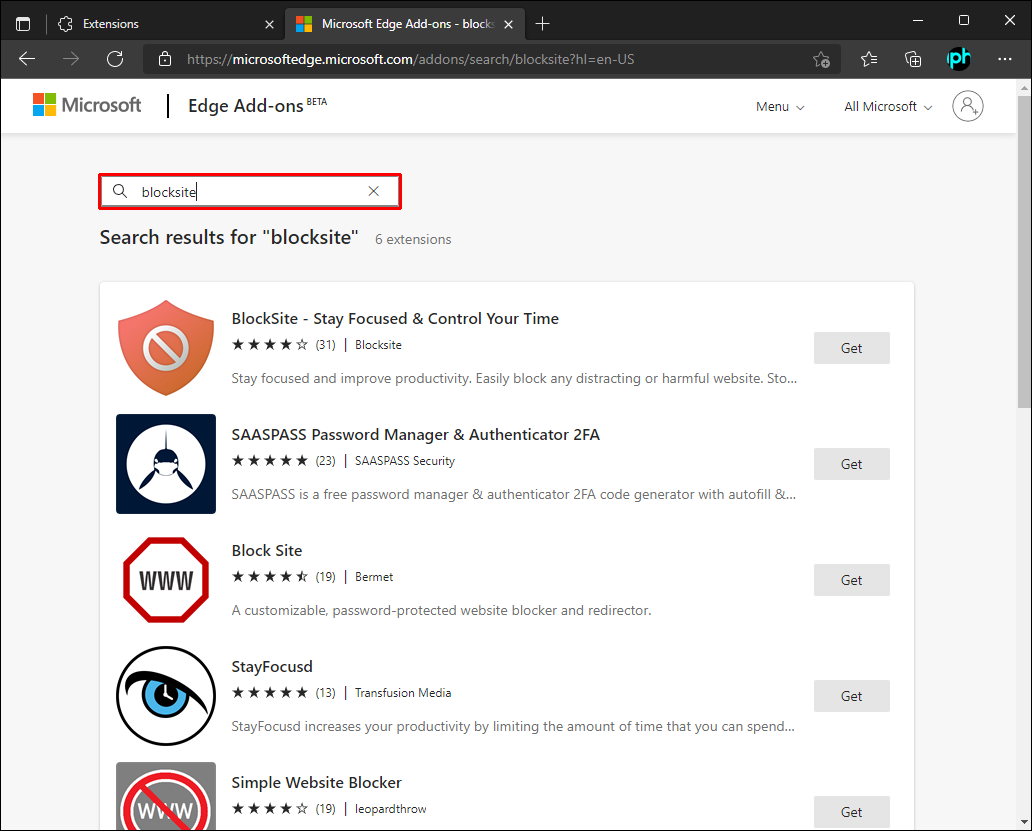
Task: Click the blocksite search input field
Action: [250, 191]
